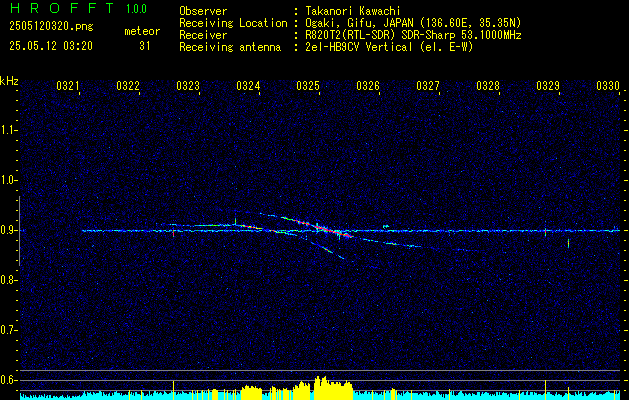Click time marker 0329

point(548,86)
